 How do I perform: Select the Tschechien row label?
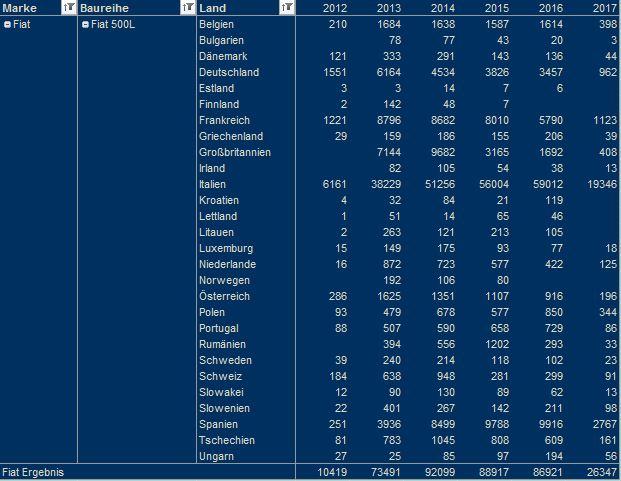pos(227,441)
